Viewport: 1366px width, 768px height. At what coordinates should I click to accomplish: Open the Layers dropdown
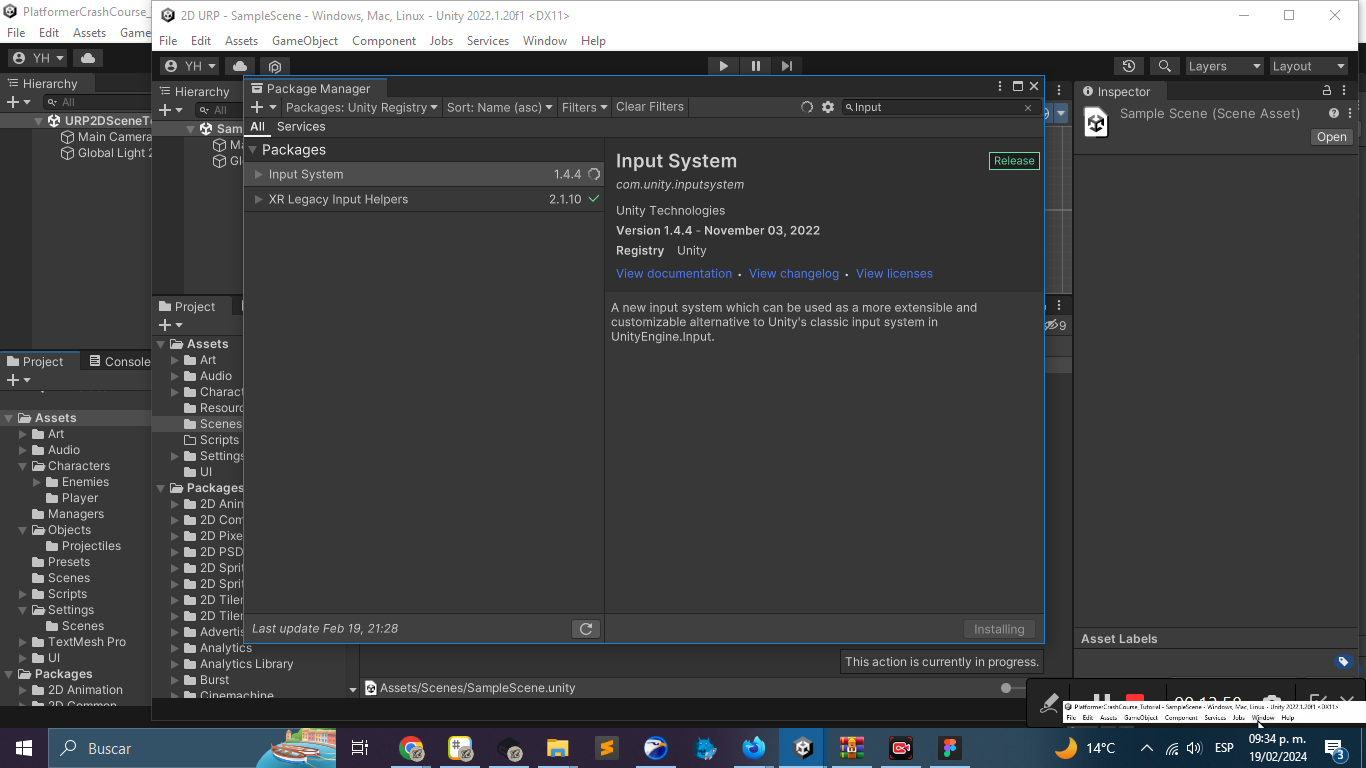pyautogui.click(x=1225, y=66)
